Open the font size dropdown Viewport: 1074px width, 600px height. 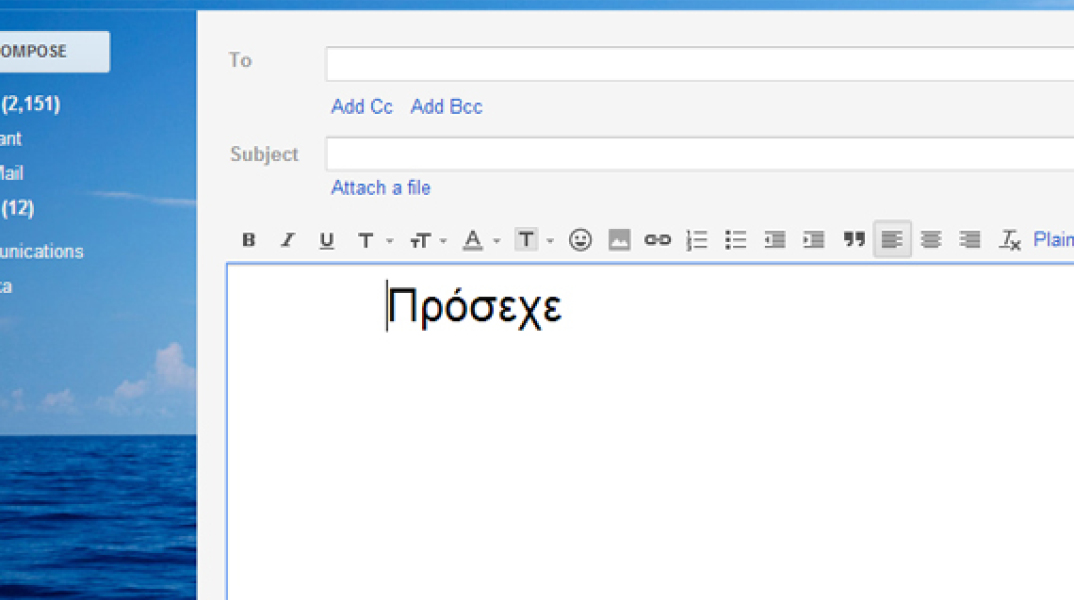click(x=428, y=240)
